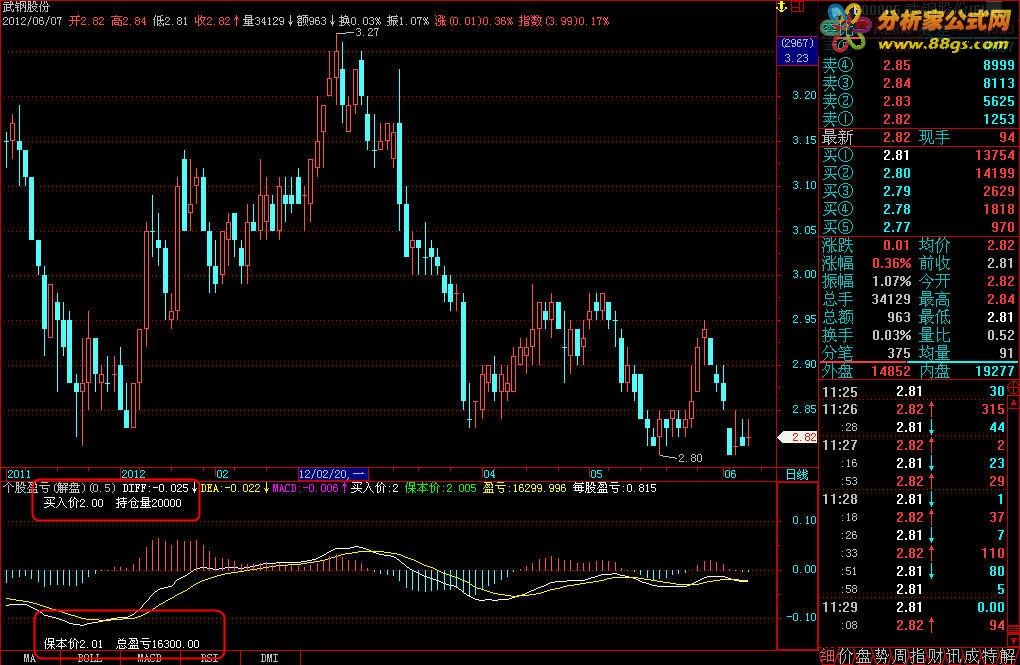Click the trade list scrollbar grip near the bottom

(1013, 627)
